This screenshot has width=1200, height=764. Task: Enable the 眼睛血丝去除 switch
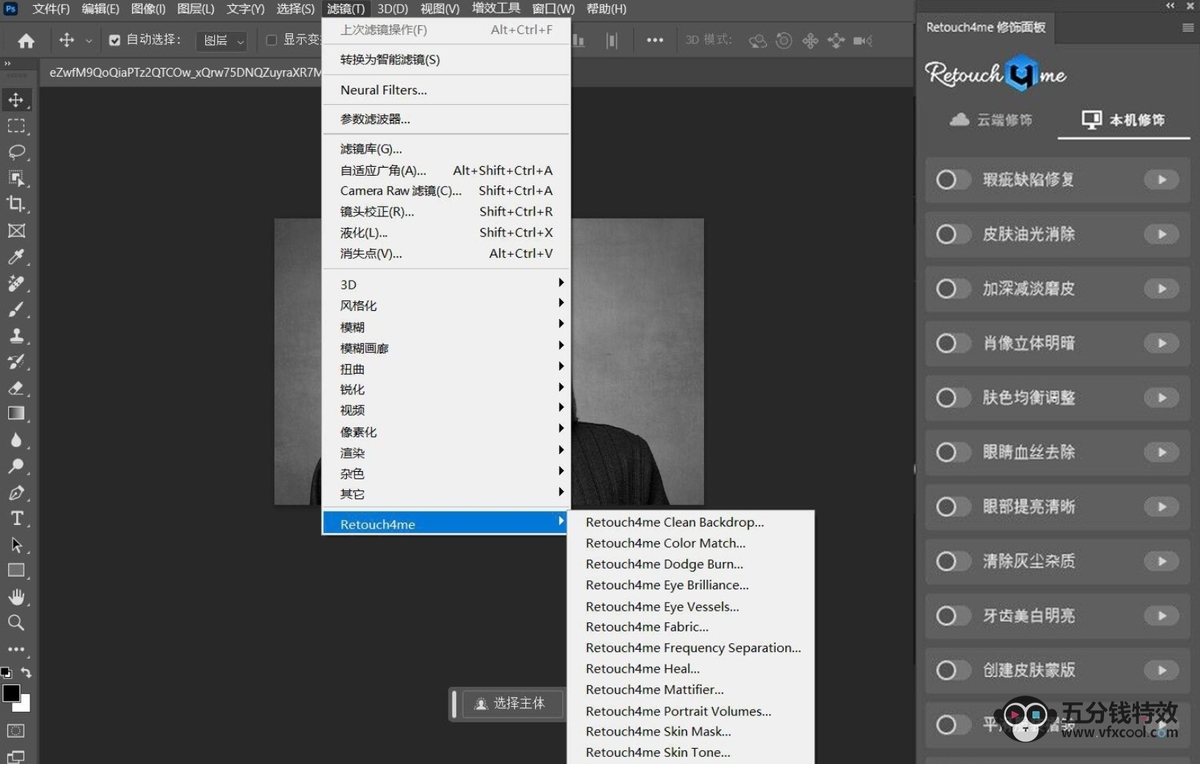pyautogui.click(x=953, y=452)
